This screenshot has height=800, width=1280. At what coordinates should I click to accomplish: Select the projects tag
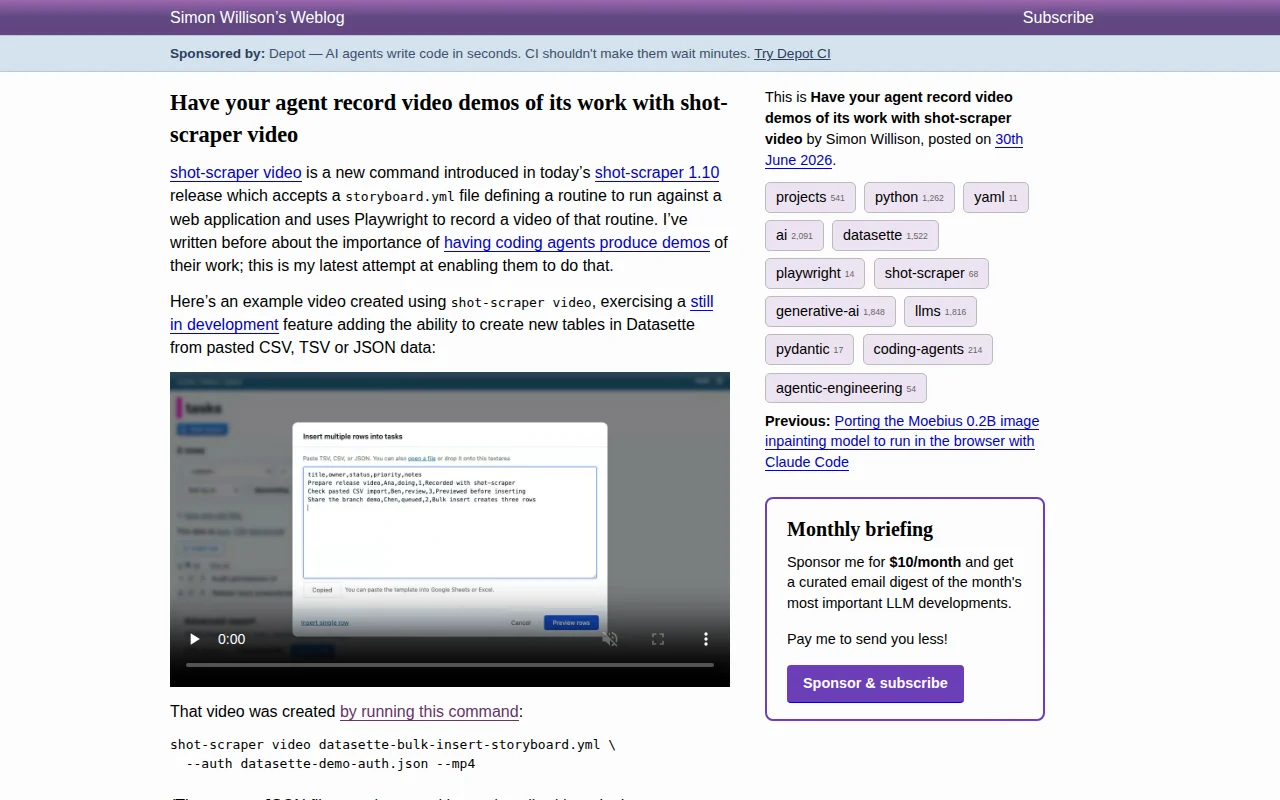pos(810,198)
